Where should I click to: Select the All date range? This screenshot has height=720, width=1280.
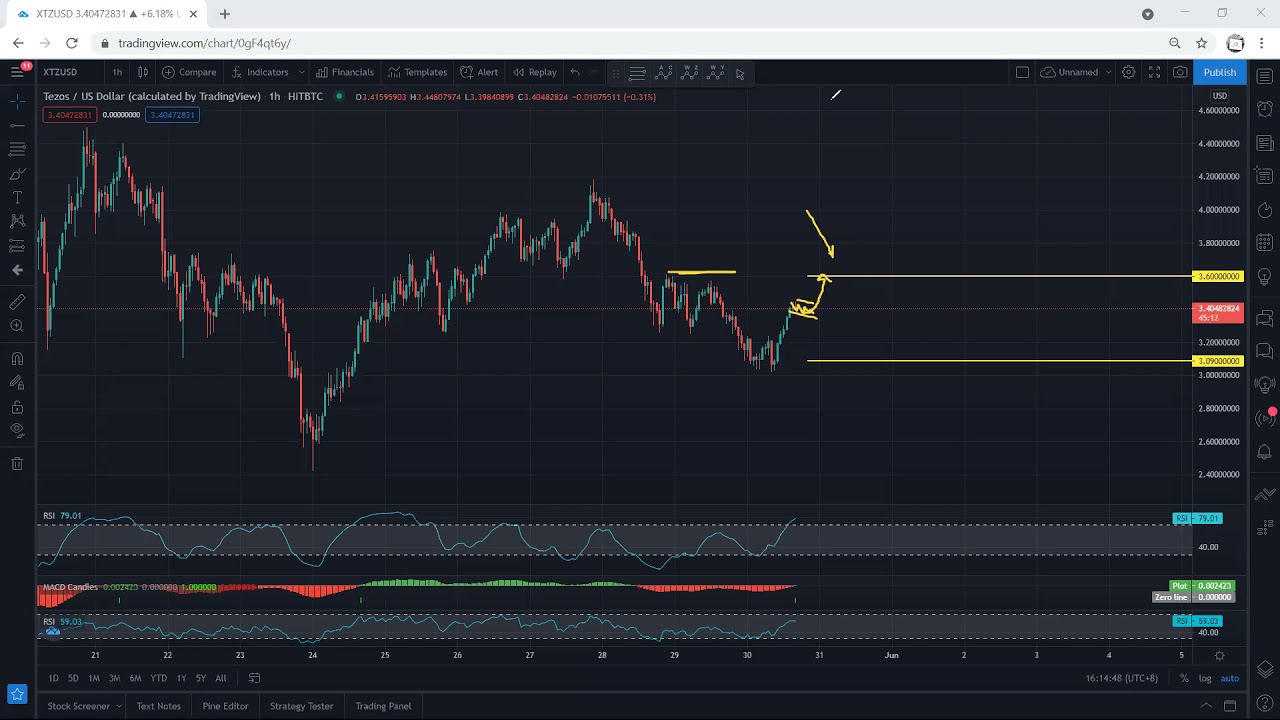click(221, 678)
